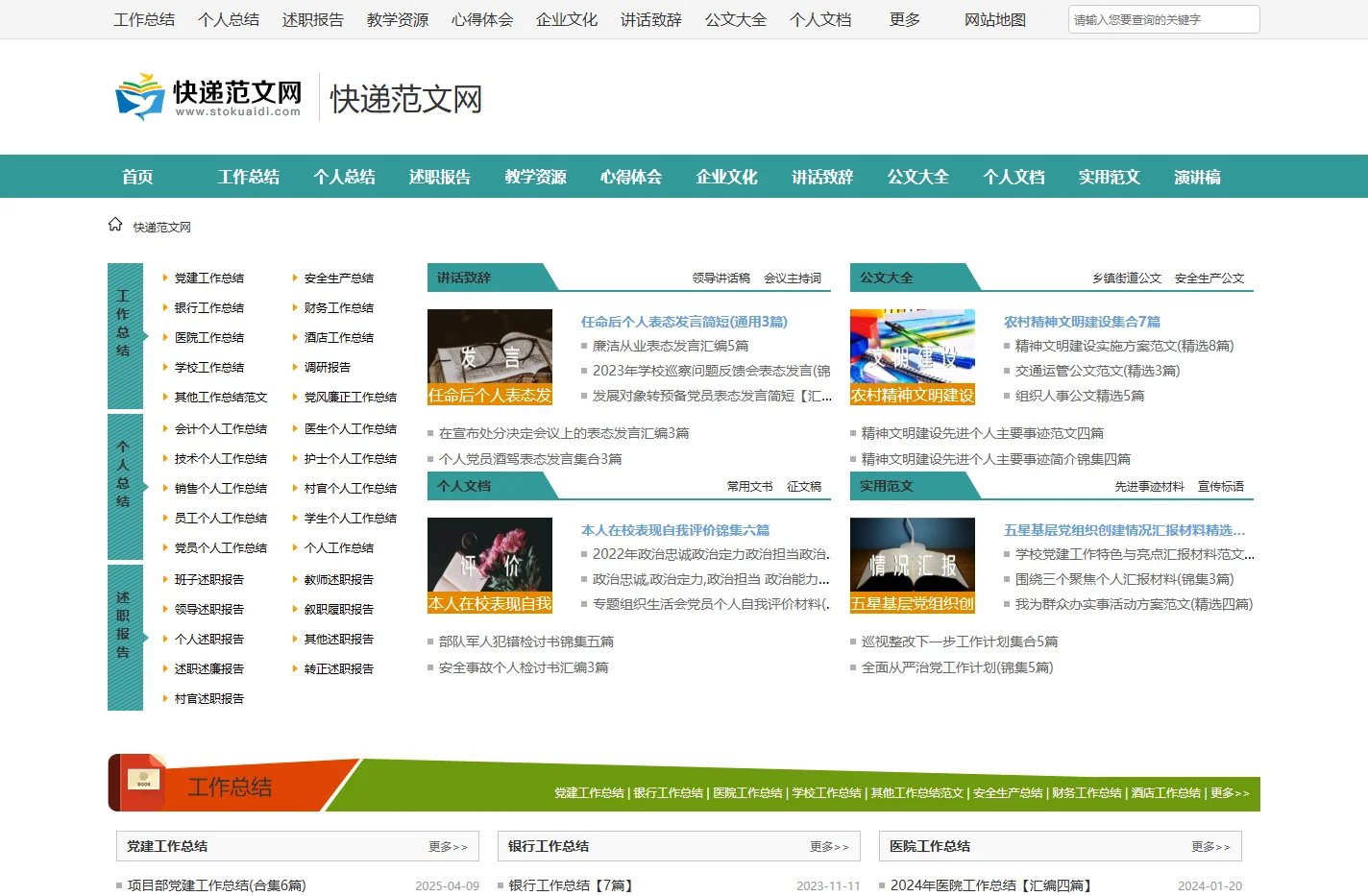The height and width of the screenshot is (896, 1368).
Task: Open 护士个人工作总结 sidebar link
Action: [351, 458]
